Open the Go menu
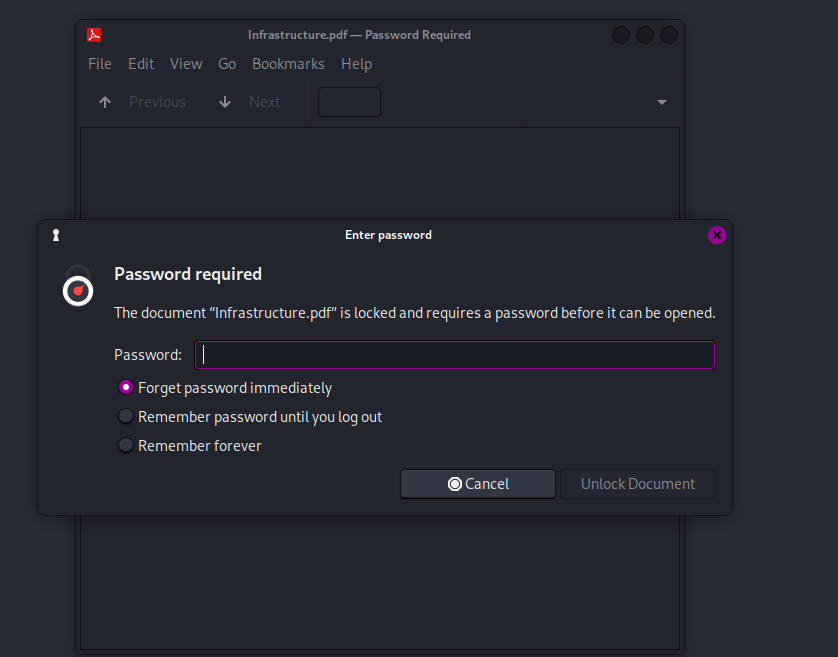Image resolution: width=838 pixels, height=657 pixels. coord(227,64)
